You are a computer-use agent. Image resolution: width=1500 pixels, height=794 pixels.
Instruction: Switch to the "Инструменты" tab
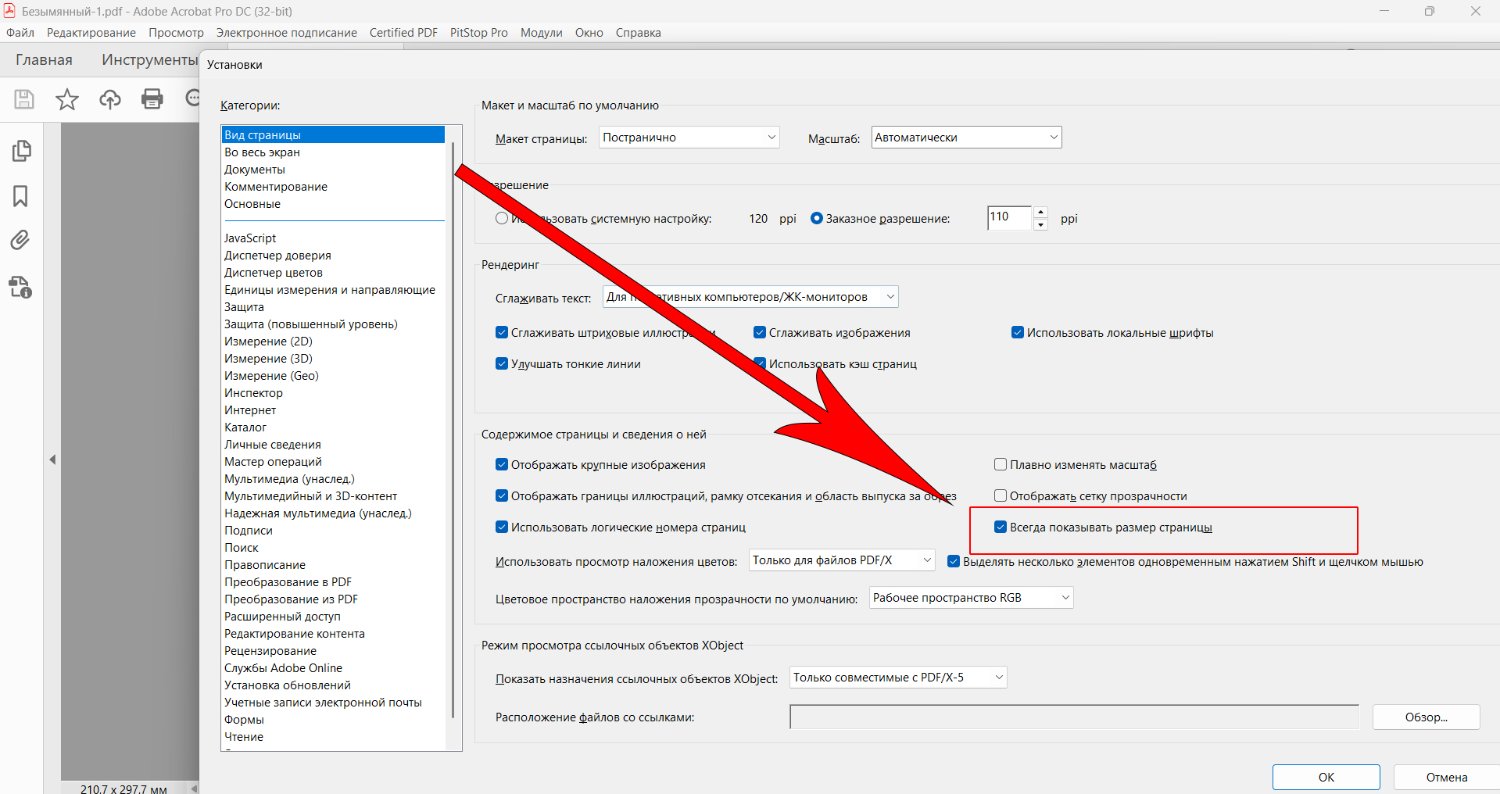click(x=150, y=60)
